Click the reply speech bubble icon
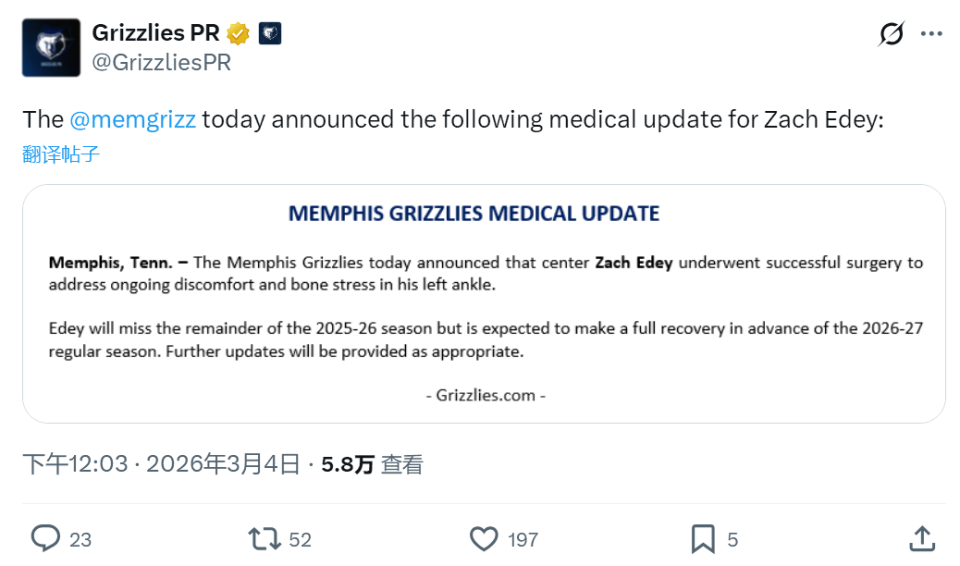The width and height of the screenshot is (960, 566). click(46, 539)
